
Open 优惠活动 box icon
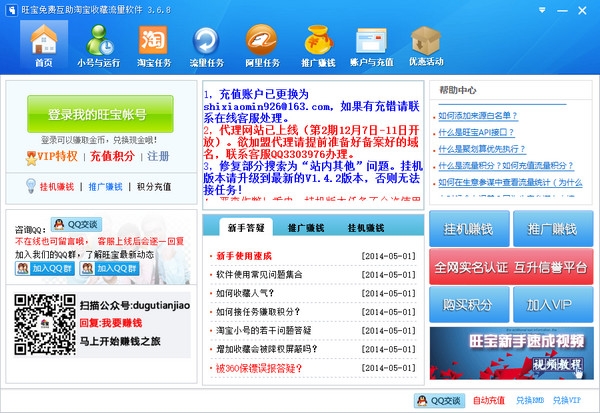(426, 46)
